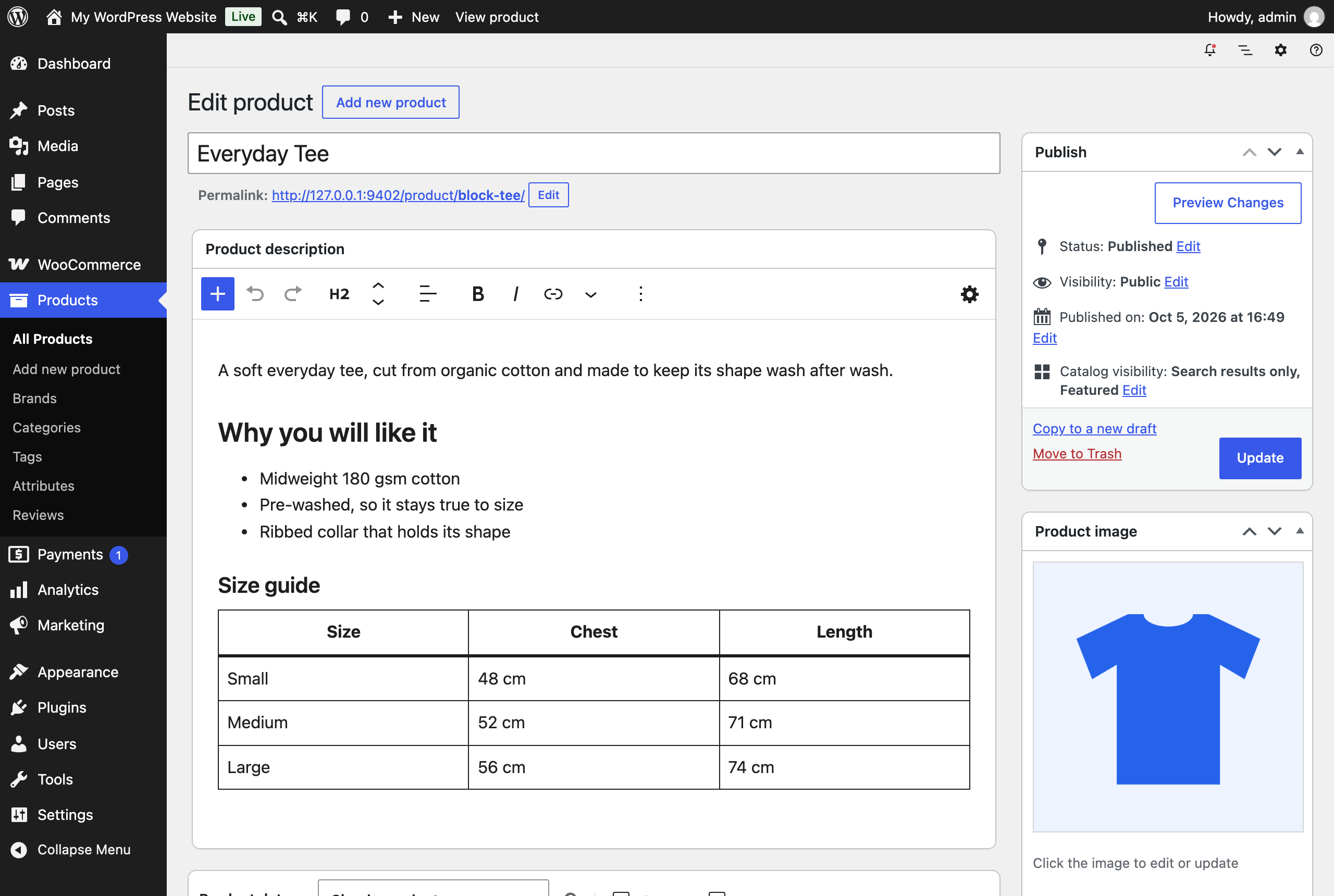The image size is (1334, 896).
Task: Click Copy to a new draft link
Action: tap(1094, 429)
